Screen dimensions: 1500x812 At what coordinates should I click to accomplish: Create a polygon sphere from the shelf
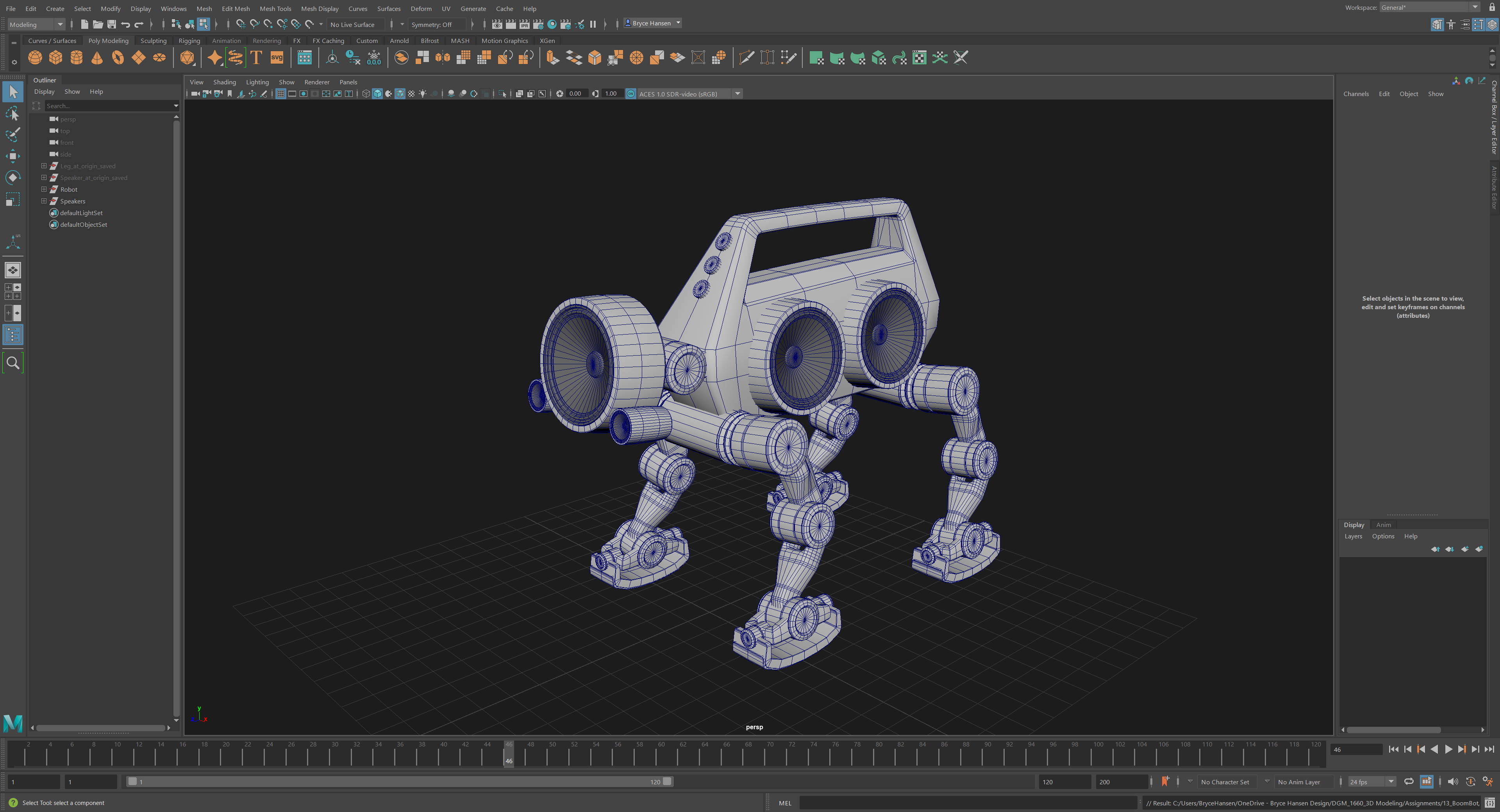coord(35,58)
